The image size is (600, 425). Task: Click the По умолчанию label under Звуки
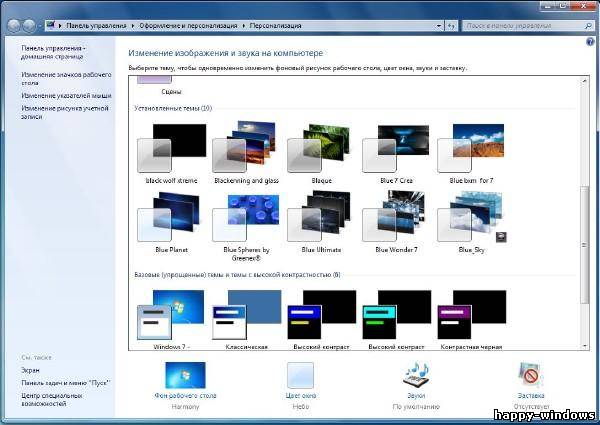pos(416,407)
